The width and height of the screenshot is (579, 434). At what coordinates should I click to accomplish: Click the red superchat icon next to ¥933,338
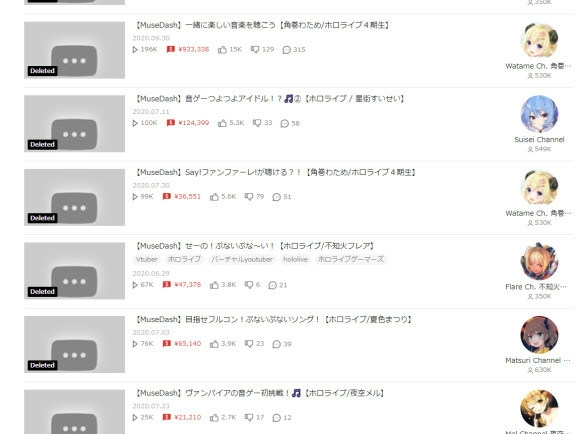click(x=170, y=49)
